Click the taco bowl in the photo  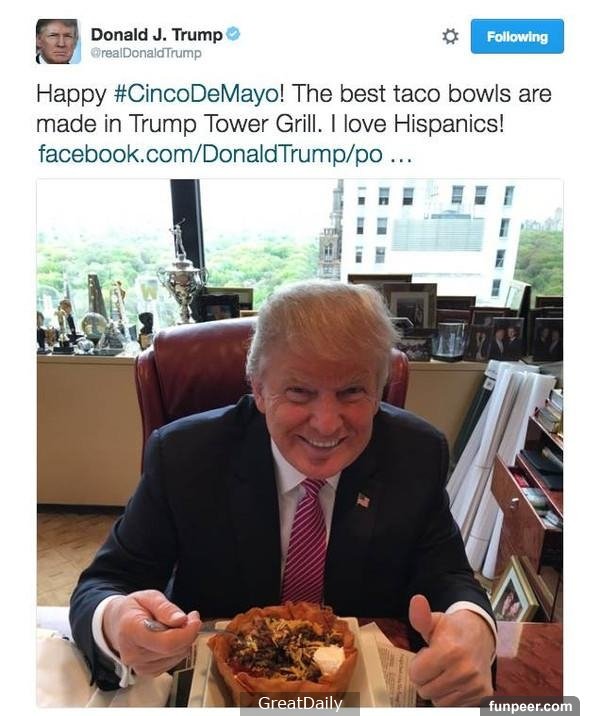(x=284, y=648)
